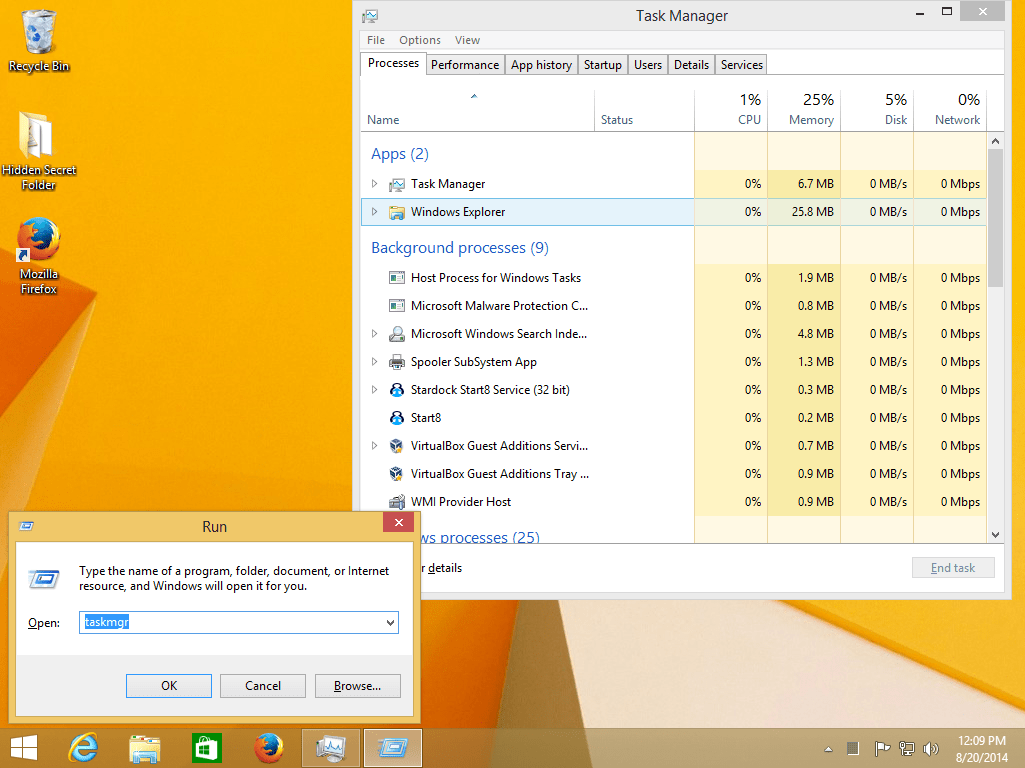Click the process list scroll down arrow

click(x=995, y=535)
